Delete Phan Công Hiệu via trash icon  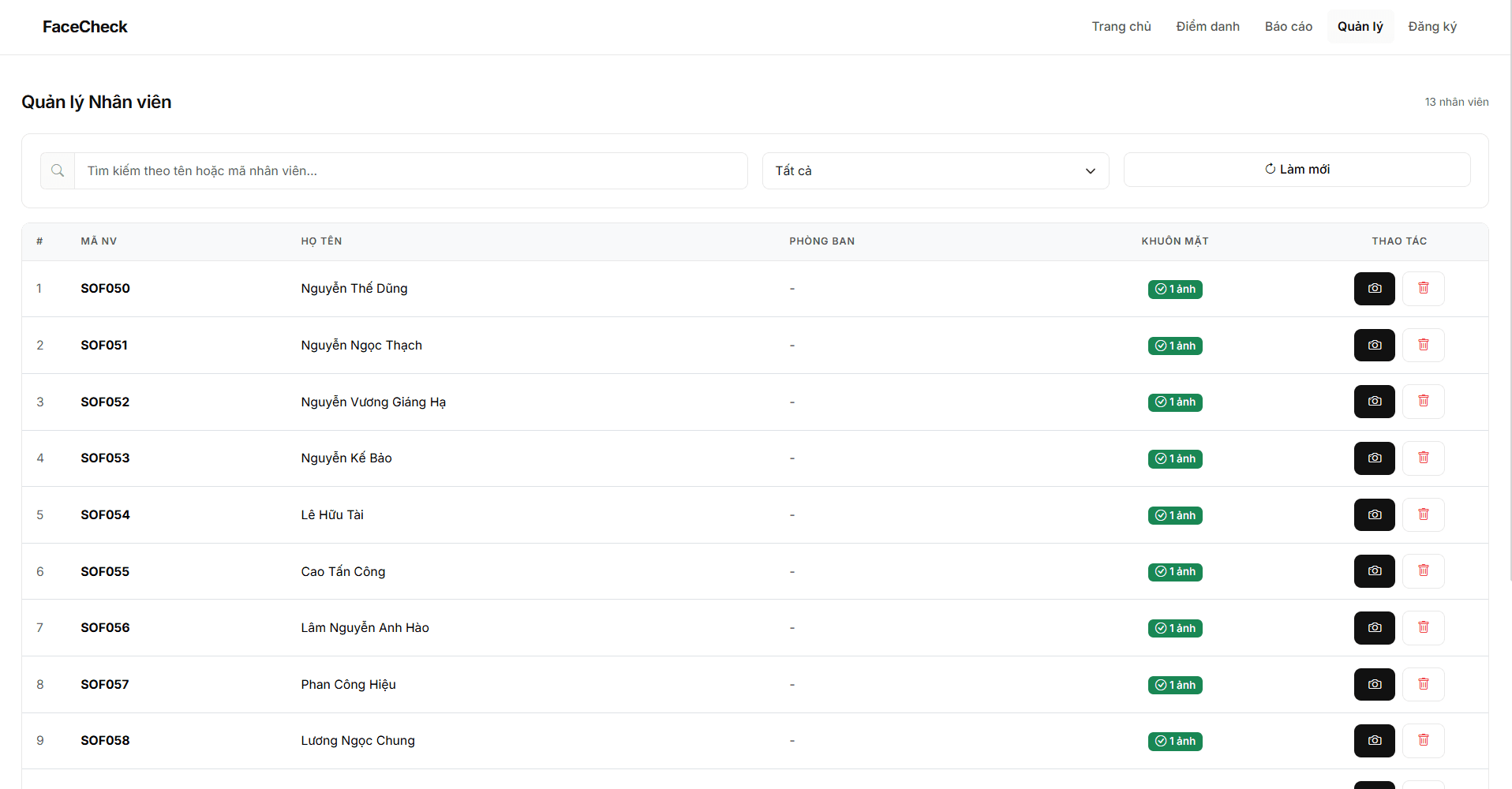click(x=1423, y=685)
